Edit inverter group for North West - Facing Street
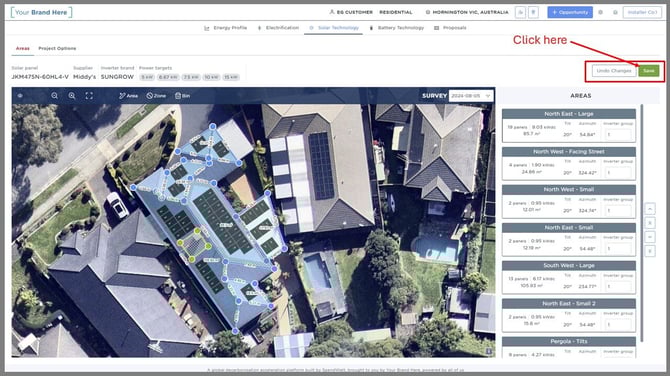This screenshot has width=670, height=376. click(x=618, y=173)
